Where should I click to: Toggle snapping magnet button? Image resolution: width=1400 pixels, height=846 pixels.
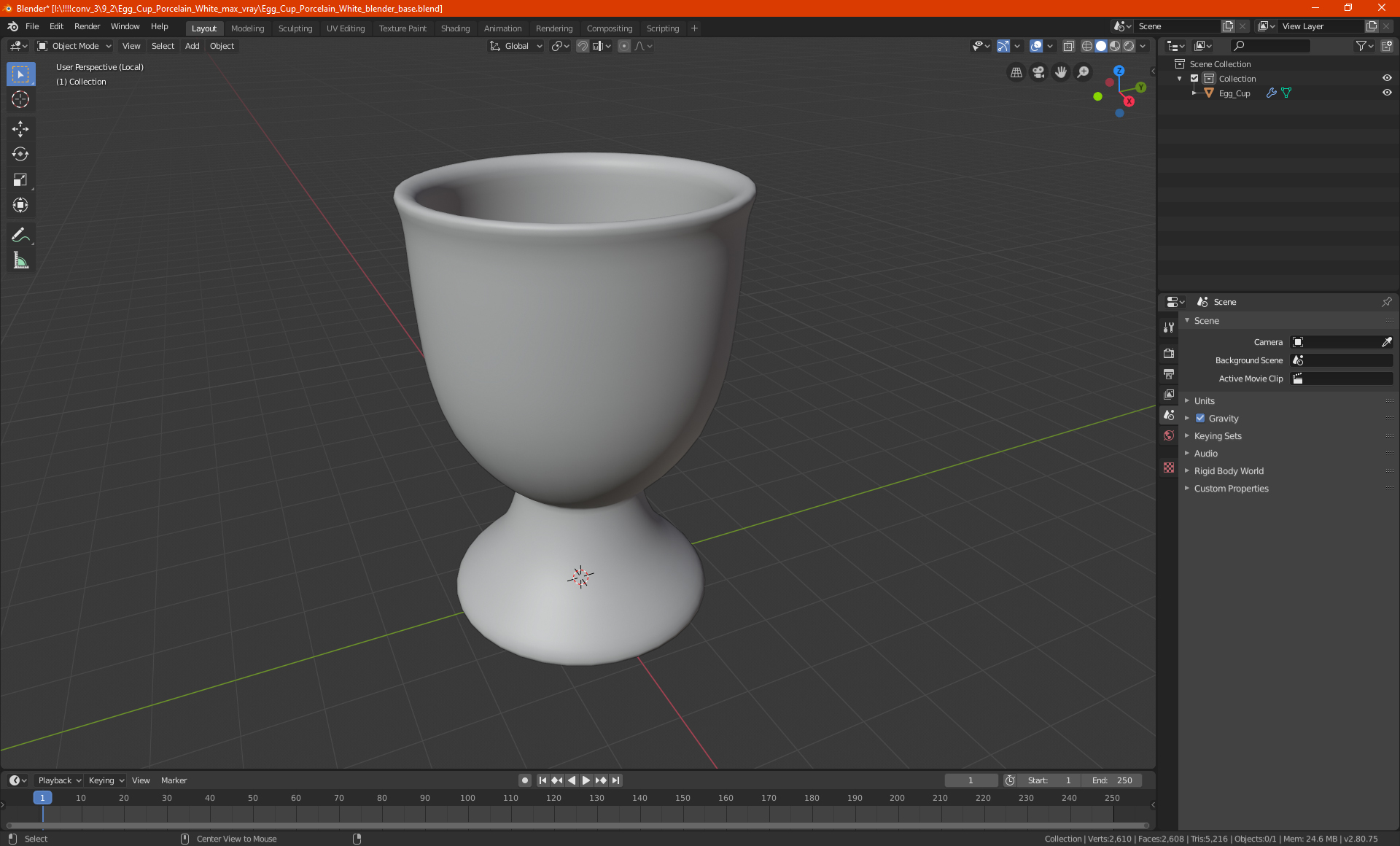583,46
